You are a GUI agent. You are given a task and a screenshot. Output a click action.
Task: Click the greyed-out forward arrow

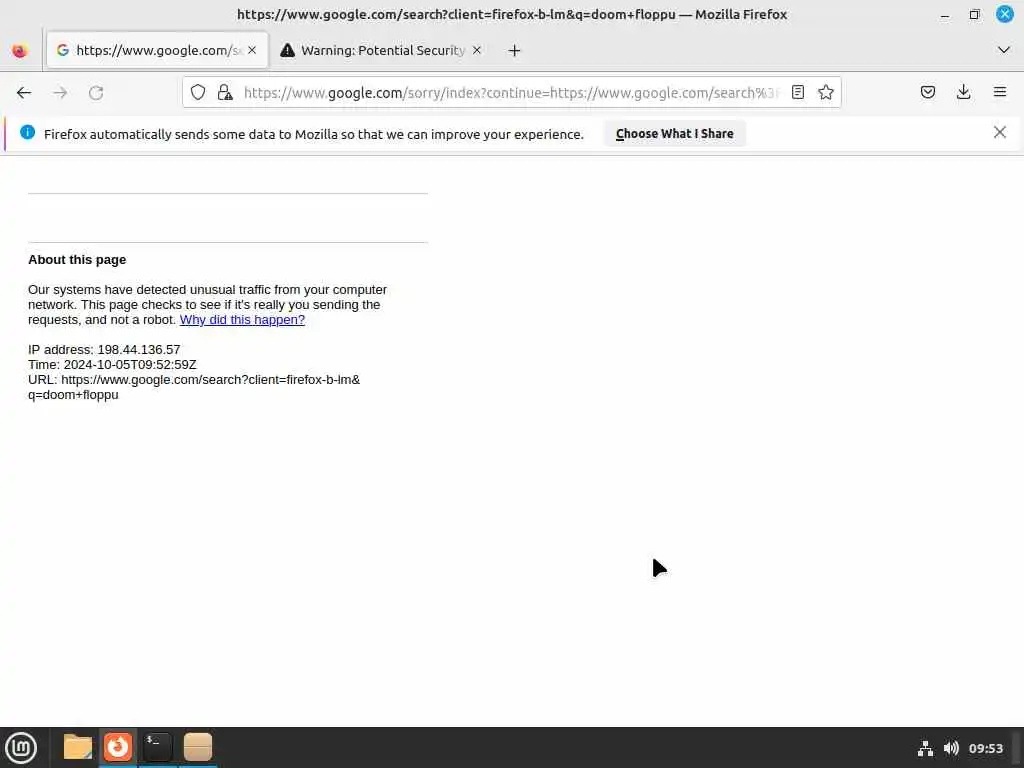pos(60,93)
